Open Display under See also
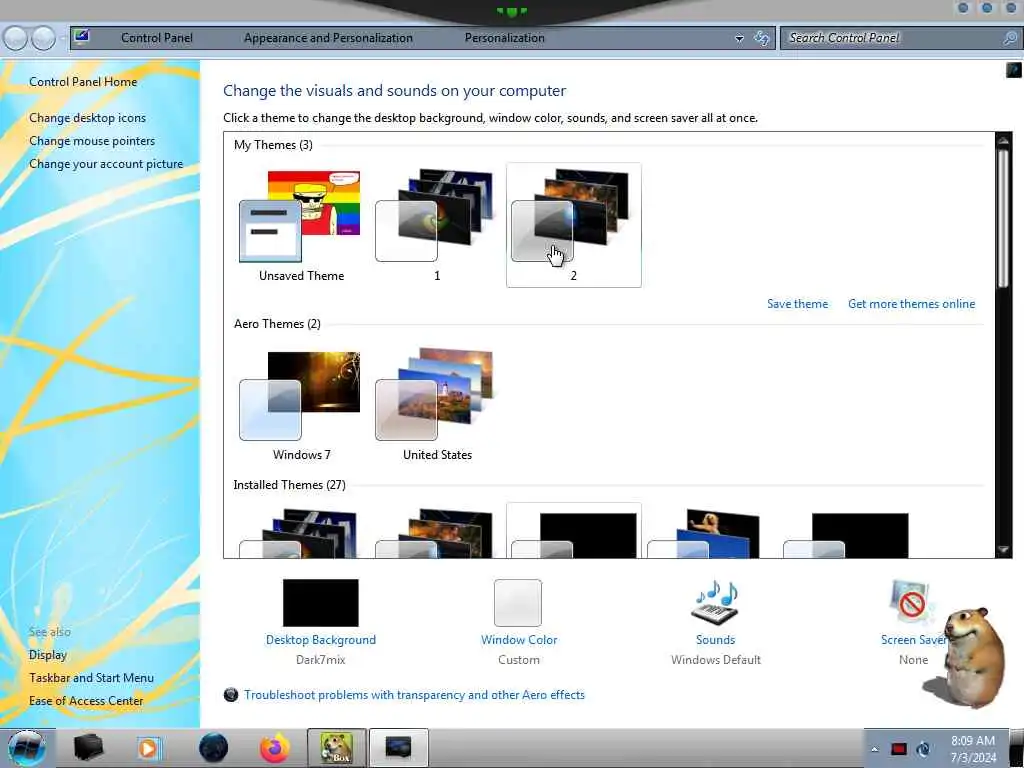 (48, 655)
